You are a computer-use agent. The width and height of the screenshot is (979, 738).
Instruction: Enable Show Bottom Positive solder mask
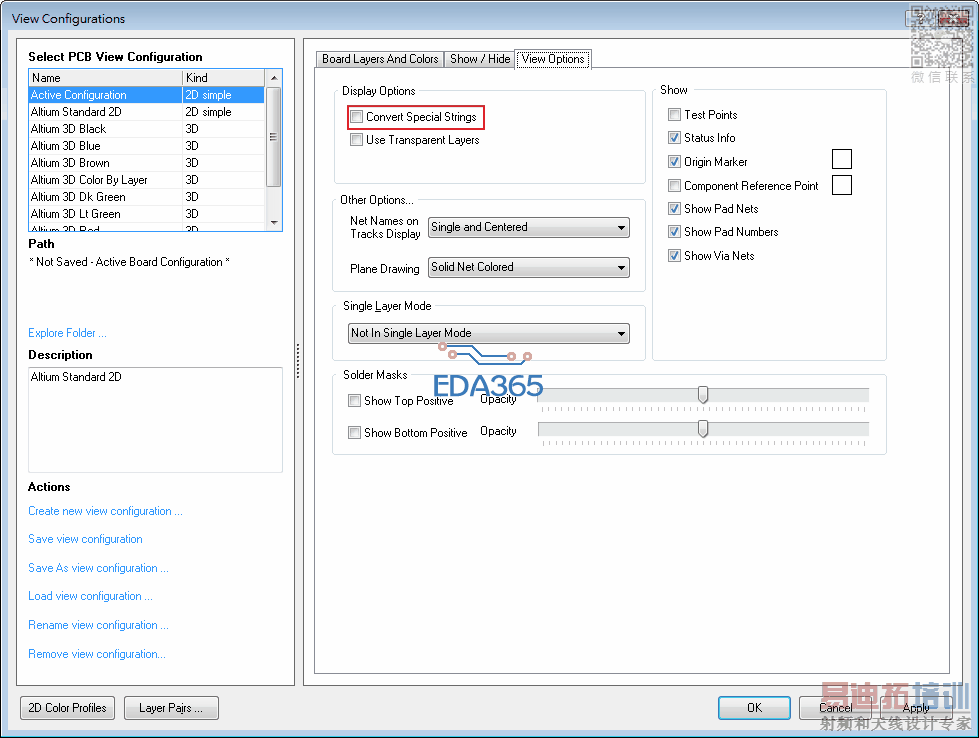(355, 433)
